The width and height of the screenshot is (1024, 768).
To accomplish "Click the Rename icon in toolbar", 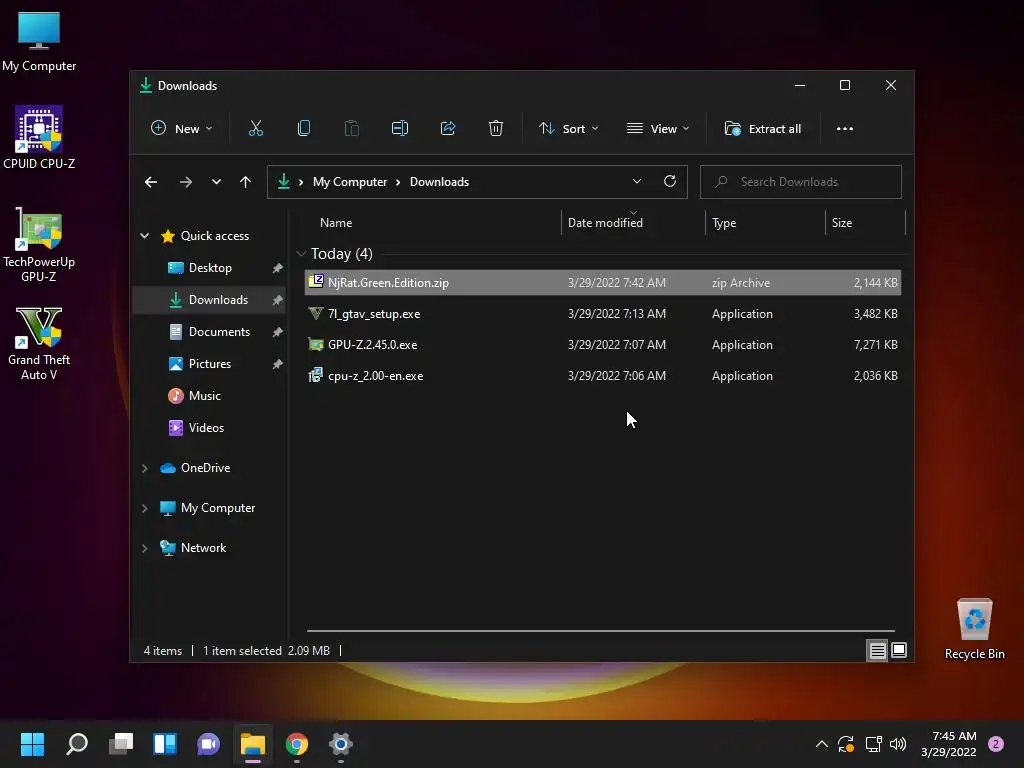I will pyautogui.click(x=400, y=129).
